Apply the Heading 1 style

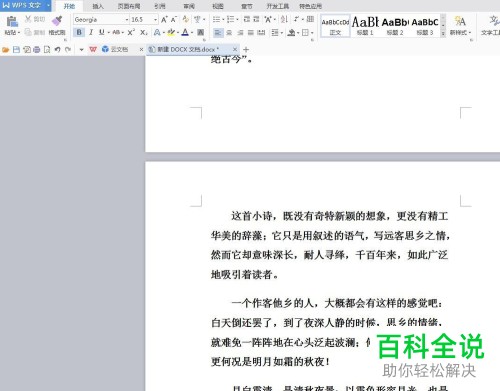tap(365, 26)
